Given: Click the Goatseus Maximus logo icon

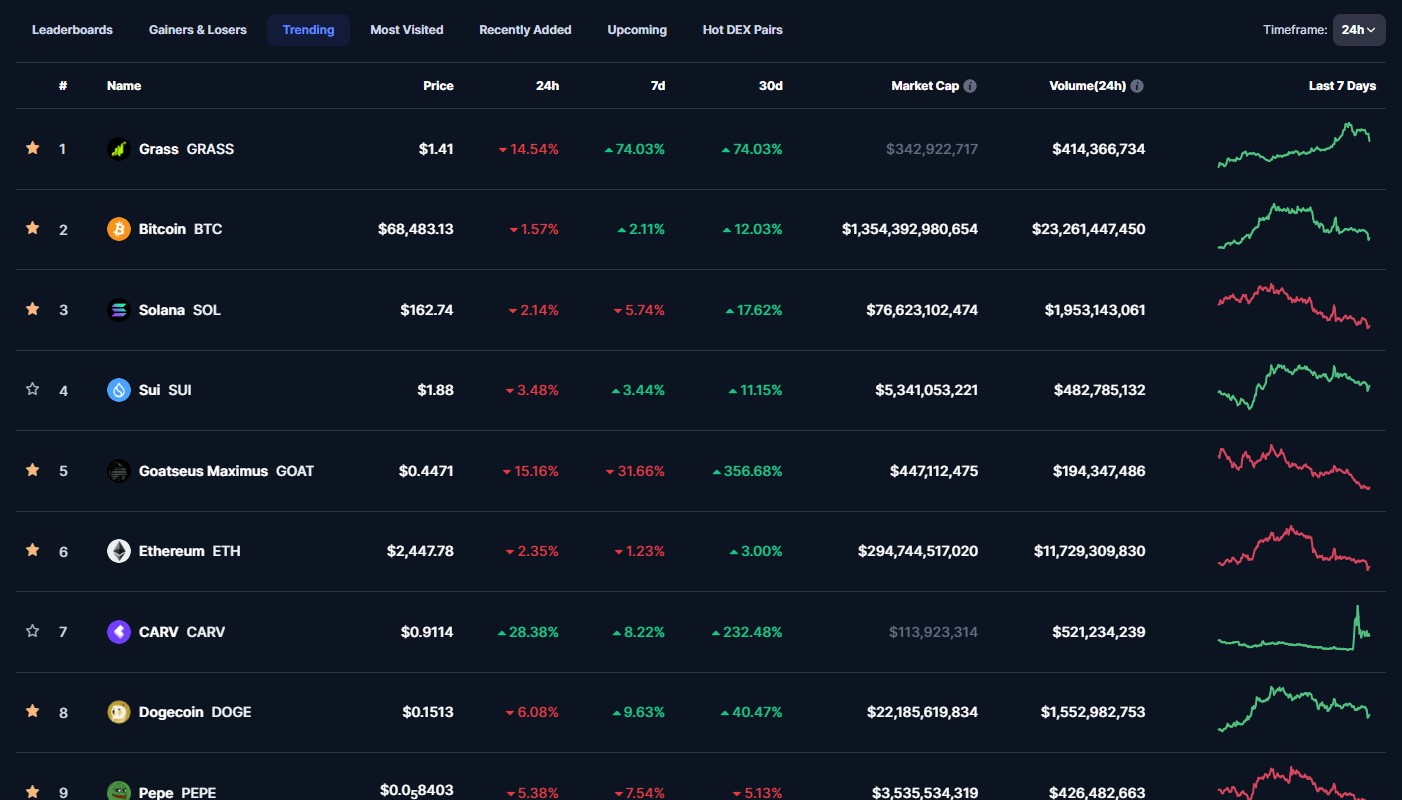Looking at the screenshot, I should coord(119,471).
